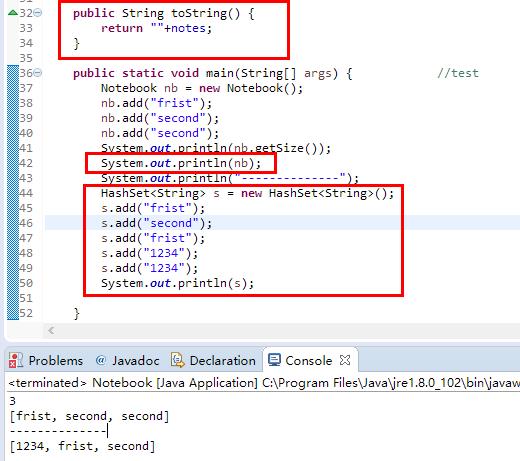Image resolution: width=520 pixels, height=461 pixels.
Task: Click the '<terminated> Notebook' console status text
Action: [x=80, y=383]
